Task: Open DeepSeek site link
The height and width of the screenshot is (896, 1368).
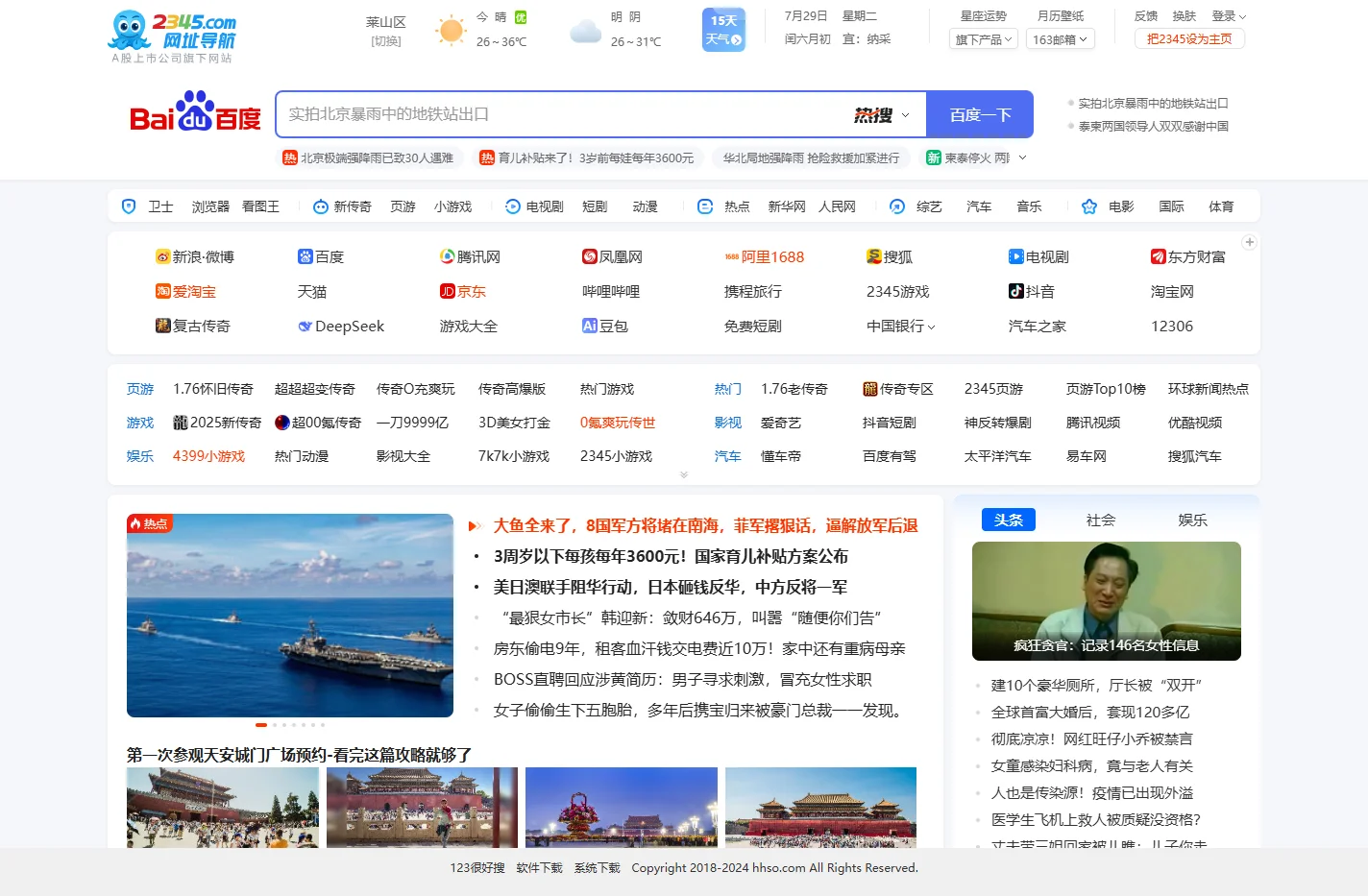Action: pos(341,326)
